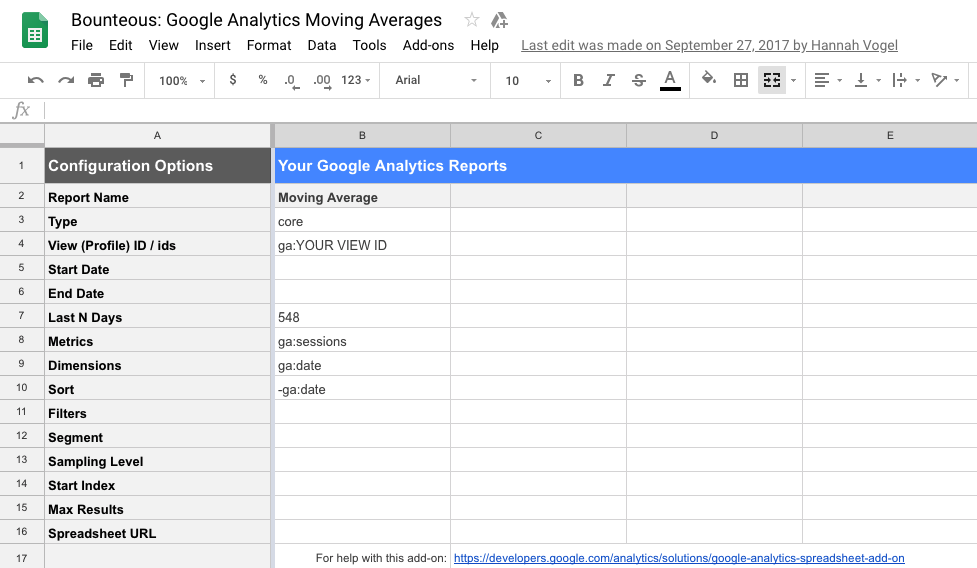Image resolution: width=977 pixels, height=568 pixels.
Task: Select 'Your Google Analytics Reports' header cell
Action: pyautogui.click(x=626, y=166)
